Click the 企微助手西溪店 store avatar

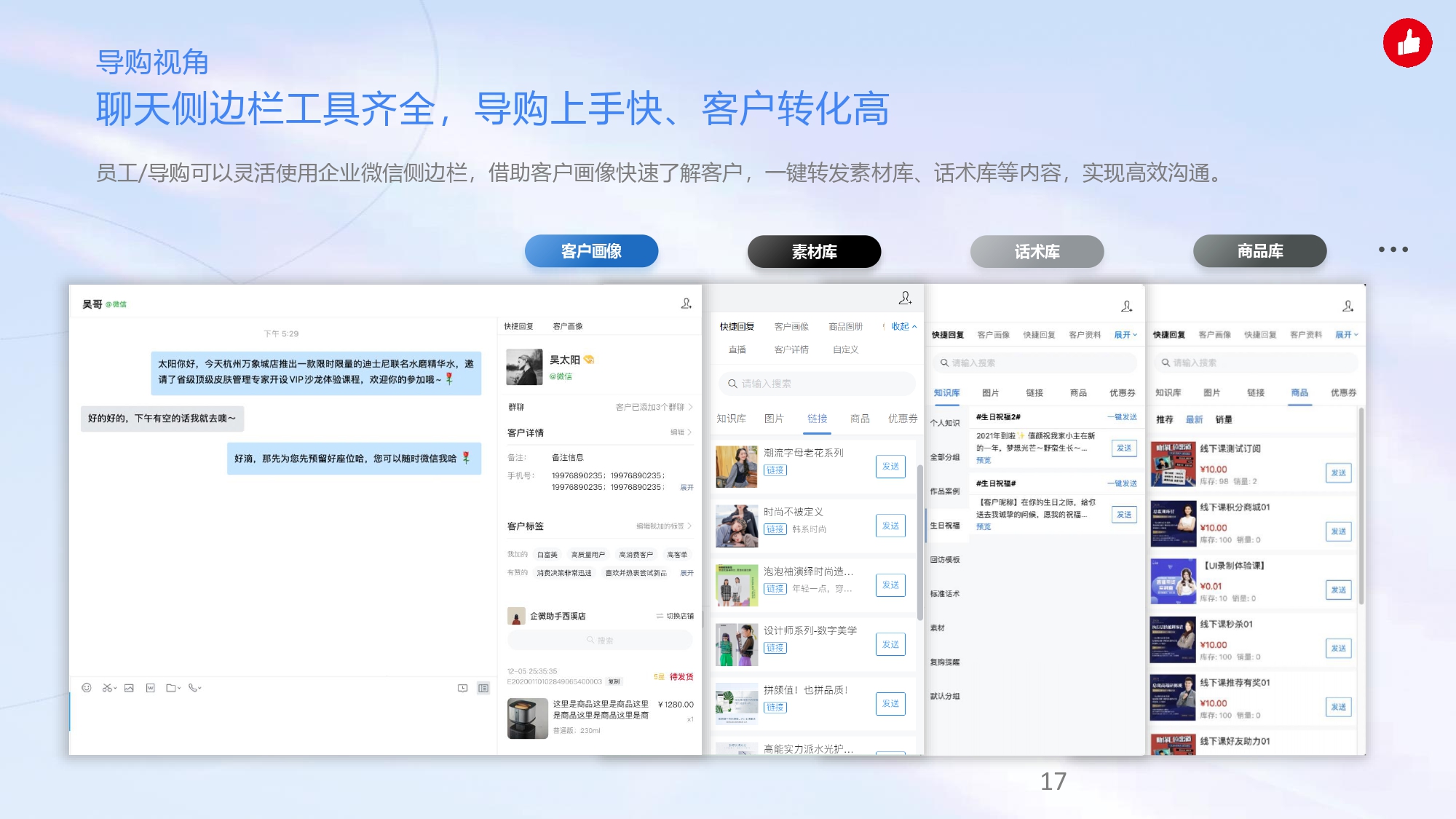pyautogui.click(x=516, y=616)
